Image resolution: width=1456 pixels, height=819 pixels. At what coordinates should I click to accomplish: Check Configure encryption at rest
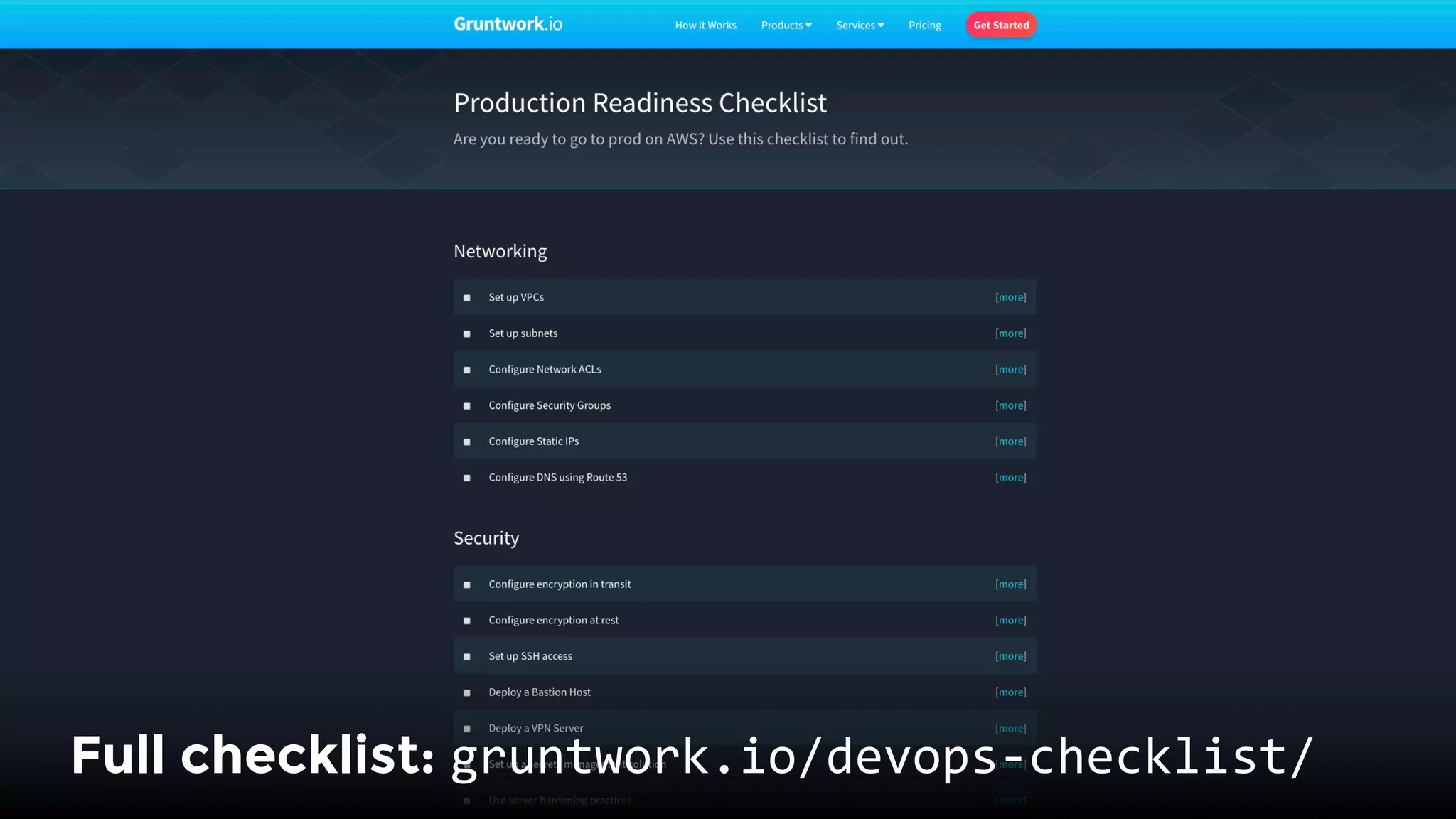click(x=467, y=621)
